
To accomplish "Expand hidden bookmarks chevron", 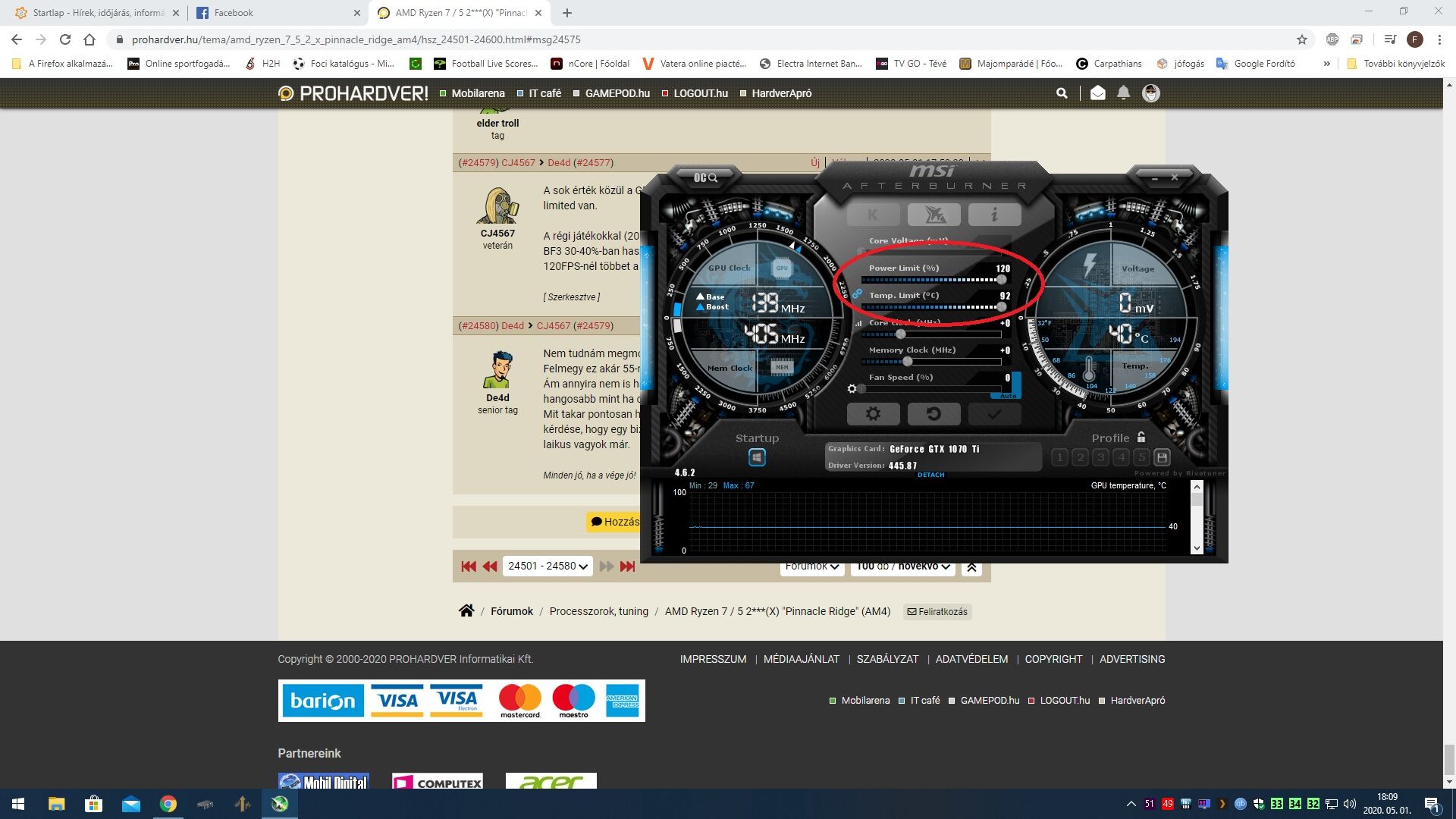I will pyautogui.click(x=1326, y=64).
